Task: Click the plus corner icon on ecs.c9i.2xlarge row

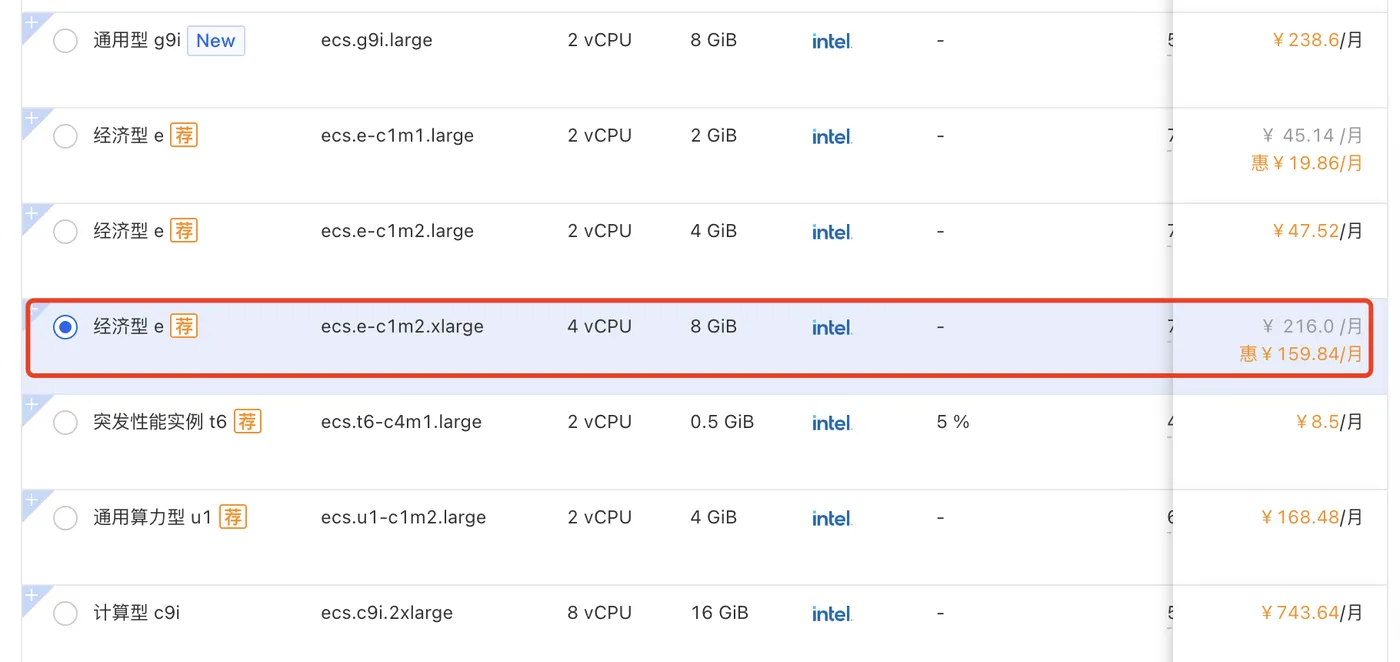Action: tap(32, 596)
